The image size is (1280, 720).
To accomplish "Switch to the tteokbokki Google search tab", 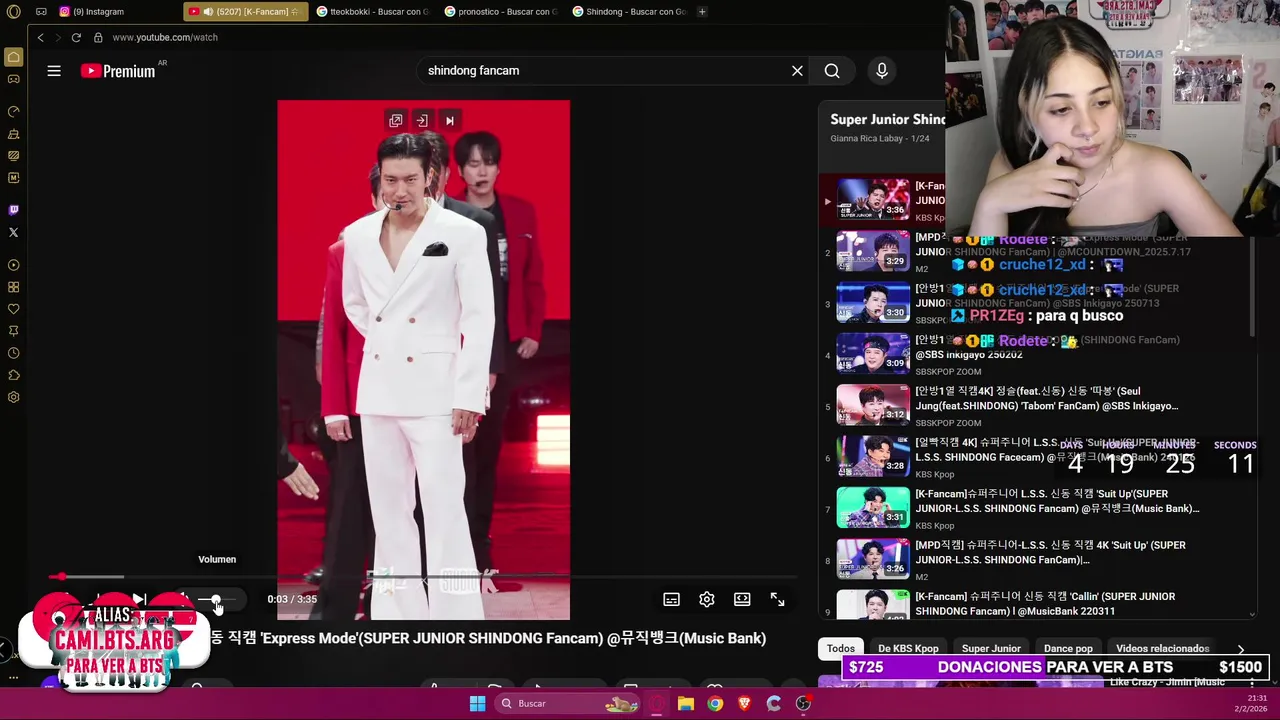I will [x=372, y=12].
